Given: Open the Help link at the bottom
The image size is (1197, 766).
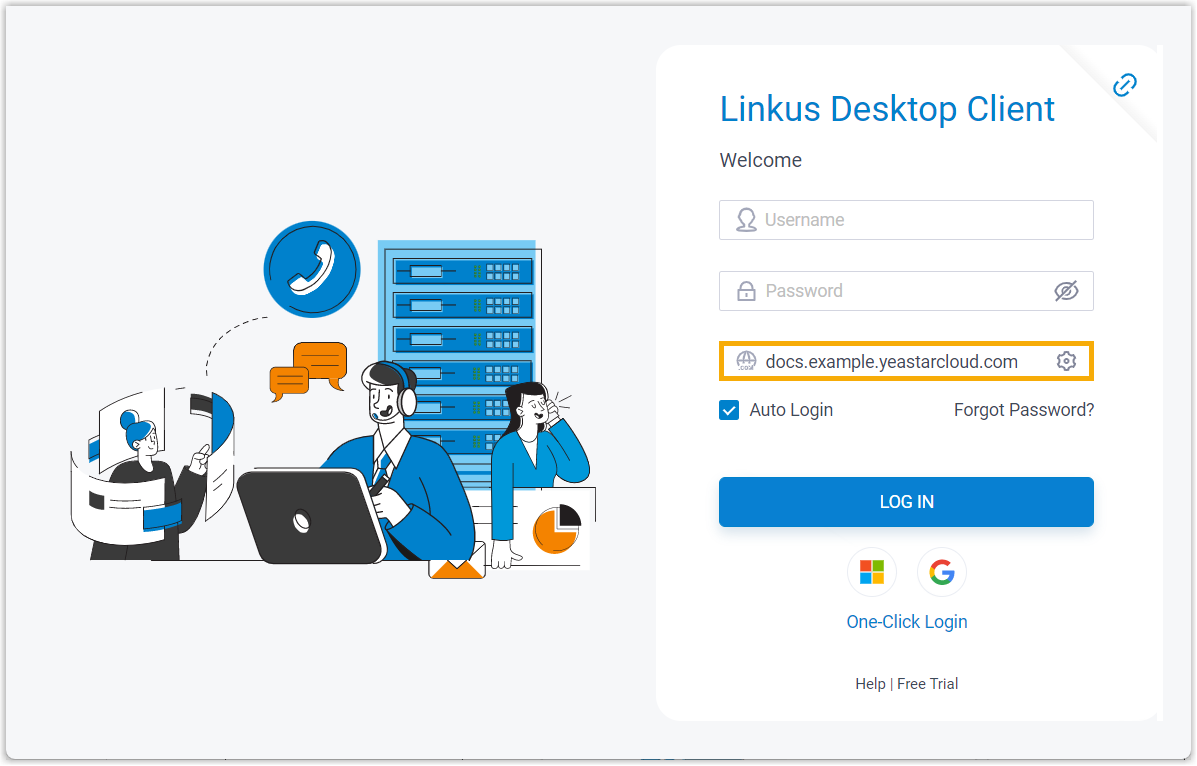Looking at the screenshot, I should pos(870,684).
